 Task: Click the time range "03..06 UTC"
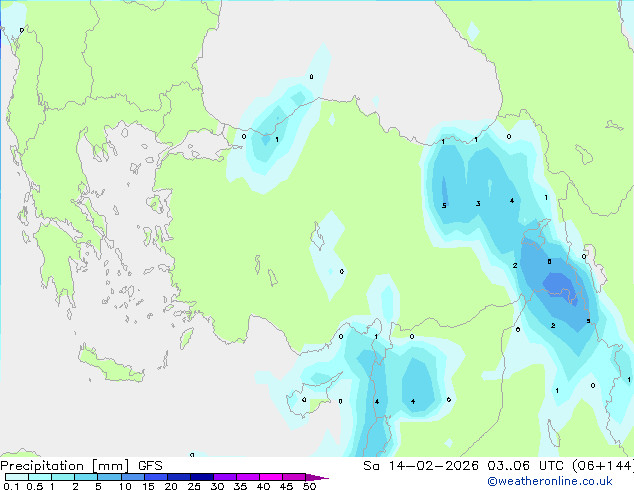click(x=525, y=466)
